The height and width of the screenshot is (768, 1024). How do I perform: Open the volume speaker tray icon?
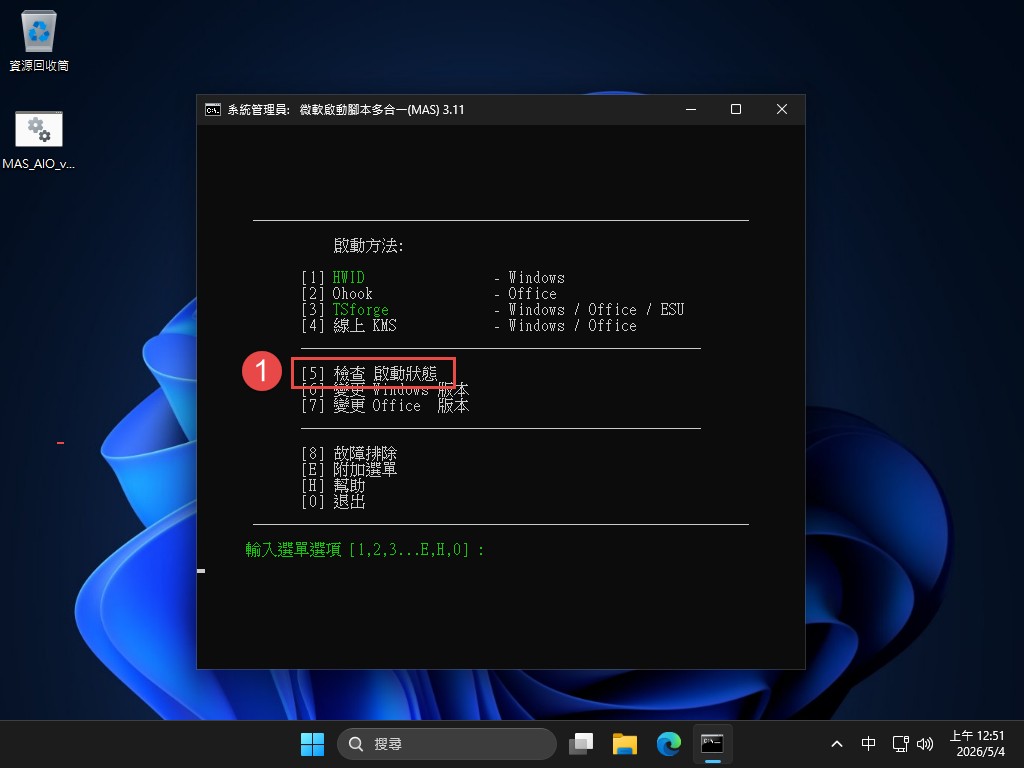pyautogui.click(x=925, y=744)
